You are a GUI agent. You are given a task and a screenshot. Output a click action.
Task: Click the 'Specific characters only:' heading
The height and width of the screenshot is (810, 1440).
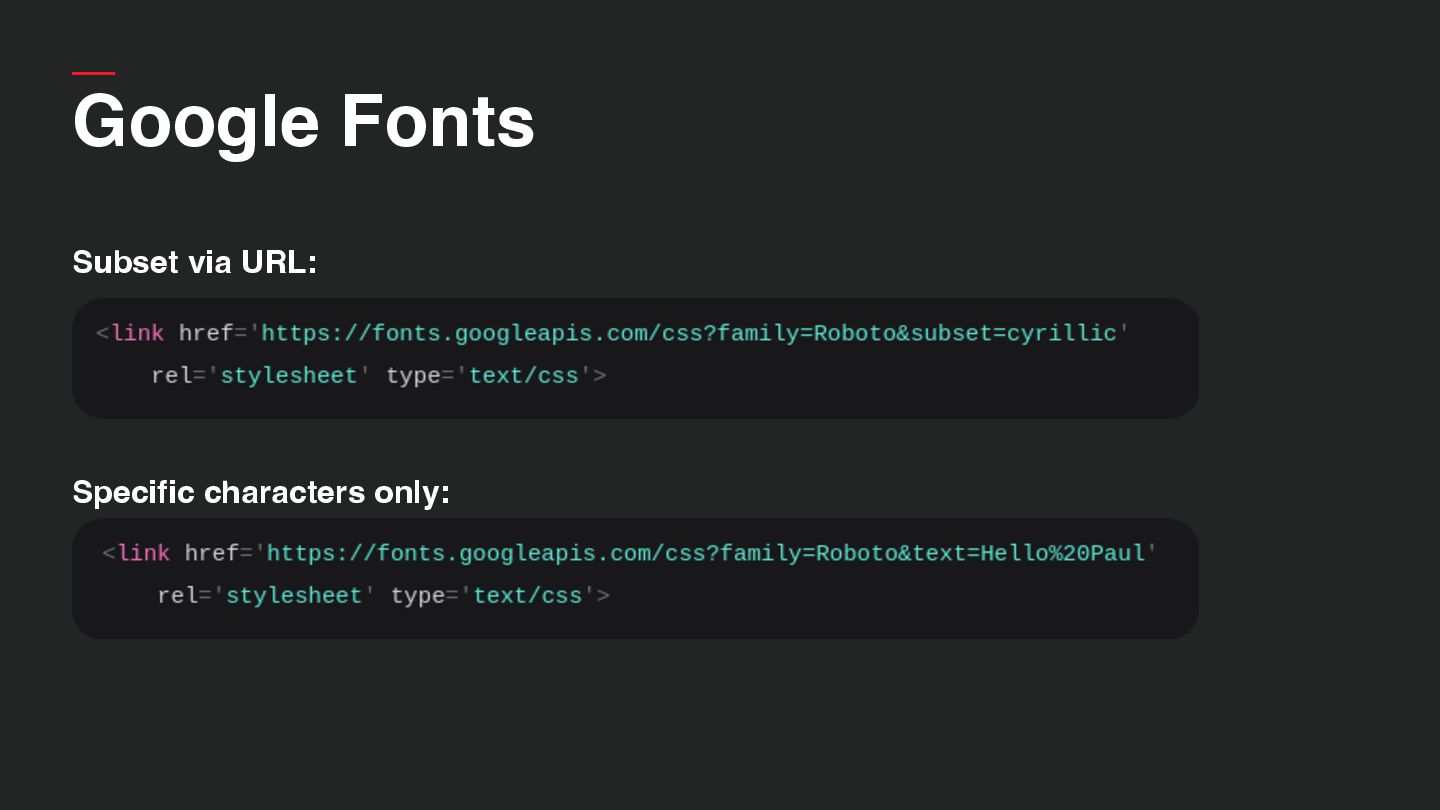click(261, 492)
